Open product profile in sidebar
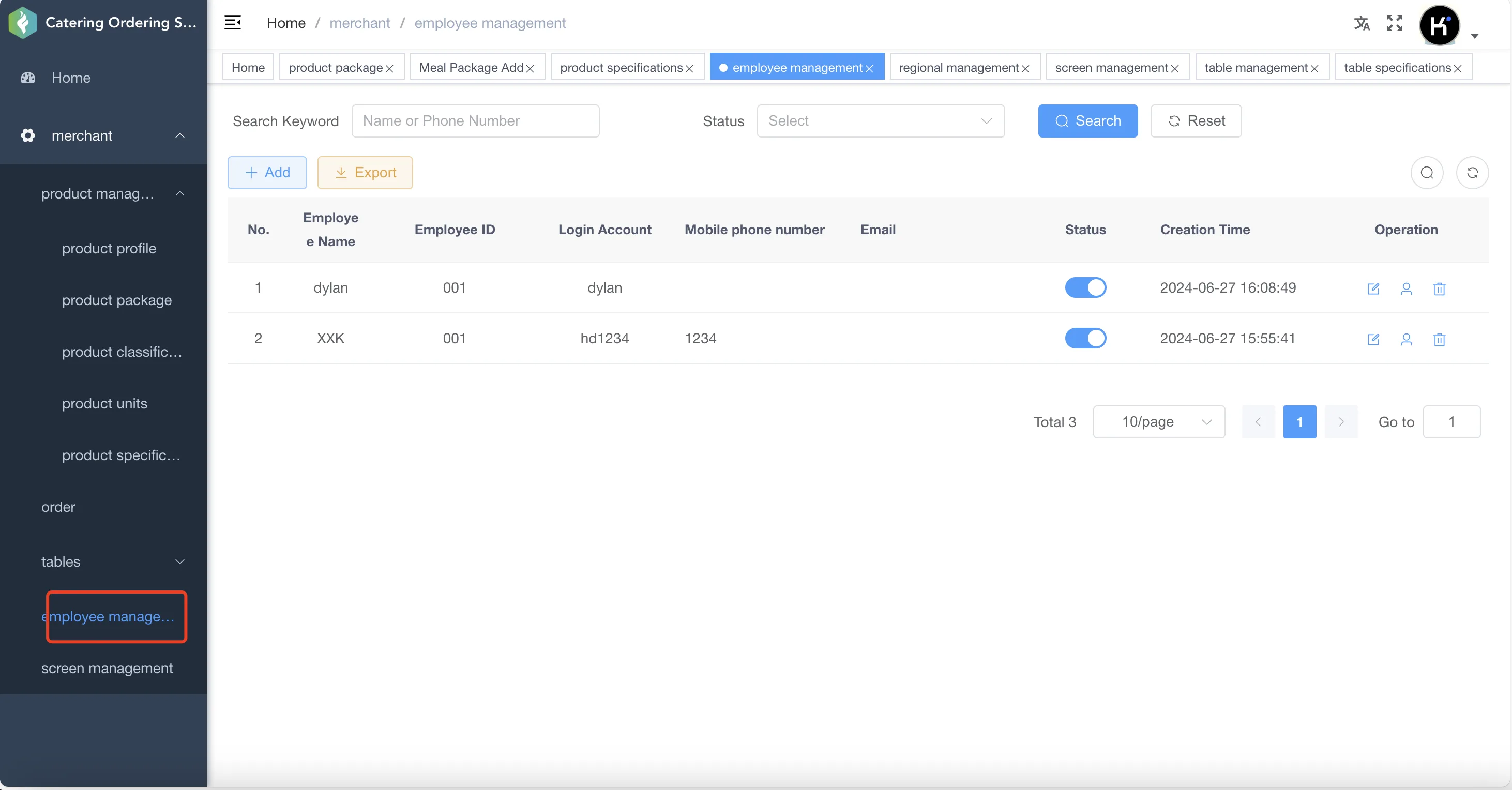1512x790 pixels. click(109, 248)
